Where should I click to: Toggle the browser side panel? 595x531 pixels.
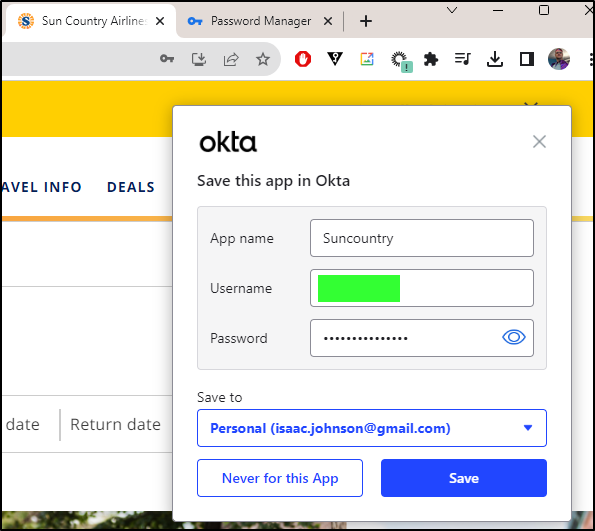[x=527, y=59]
